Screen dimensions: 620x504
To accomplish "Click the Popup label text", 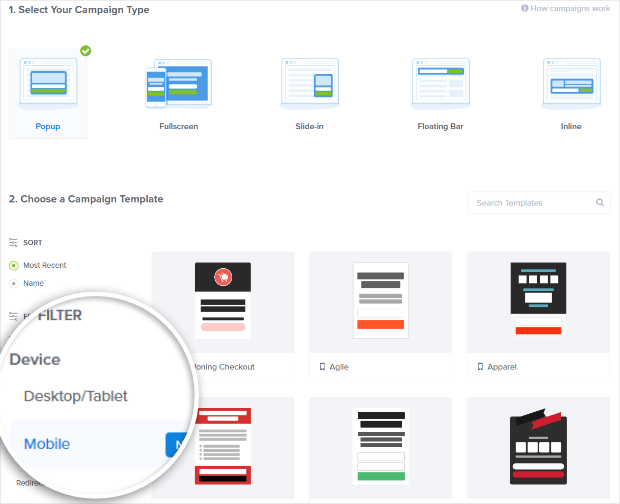I will [x=48, y=126].
